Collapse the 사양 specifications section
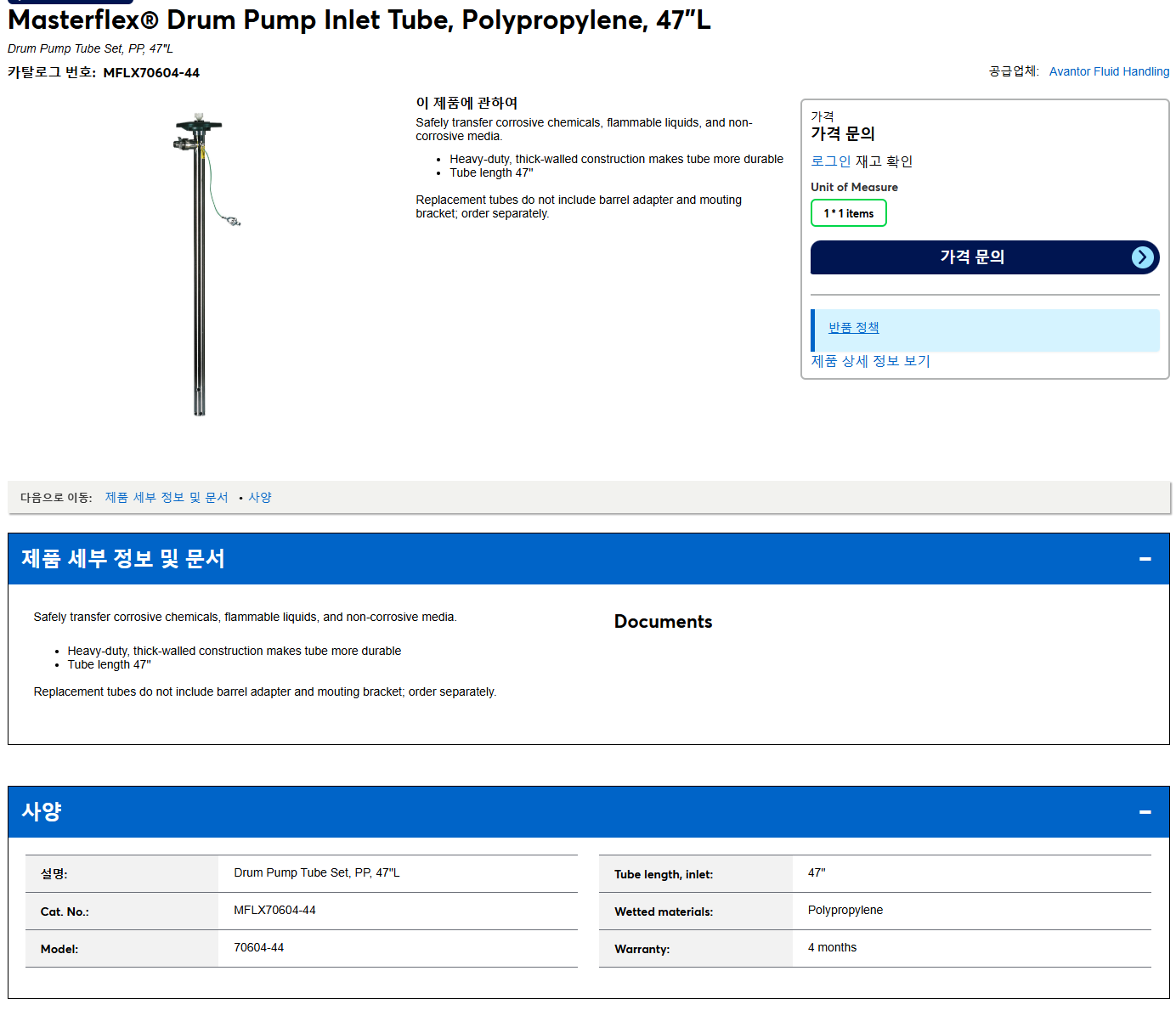 coord(1145,812)
